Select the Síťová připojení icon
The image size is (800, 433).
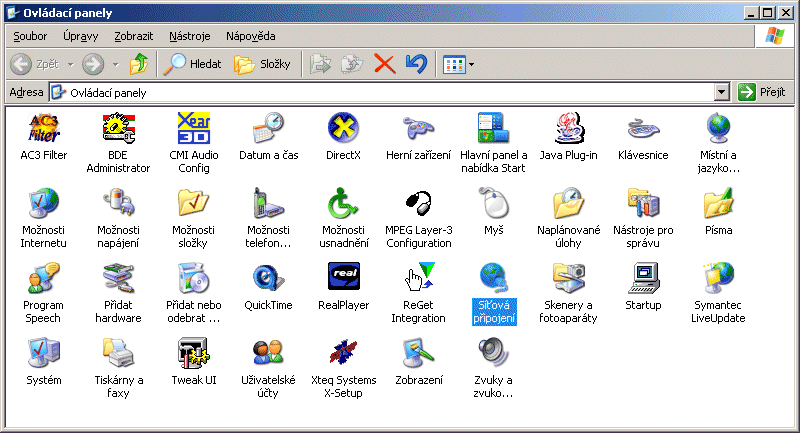pos(493,277)
